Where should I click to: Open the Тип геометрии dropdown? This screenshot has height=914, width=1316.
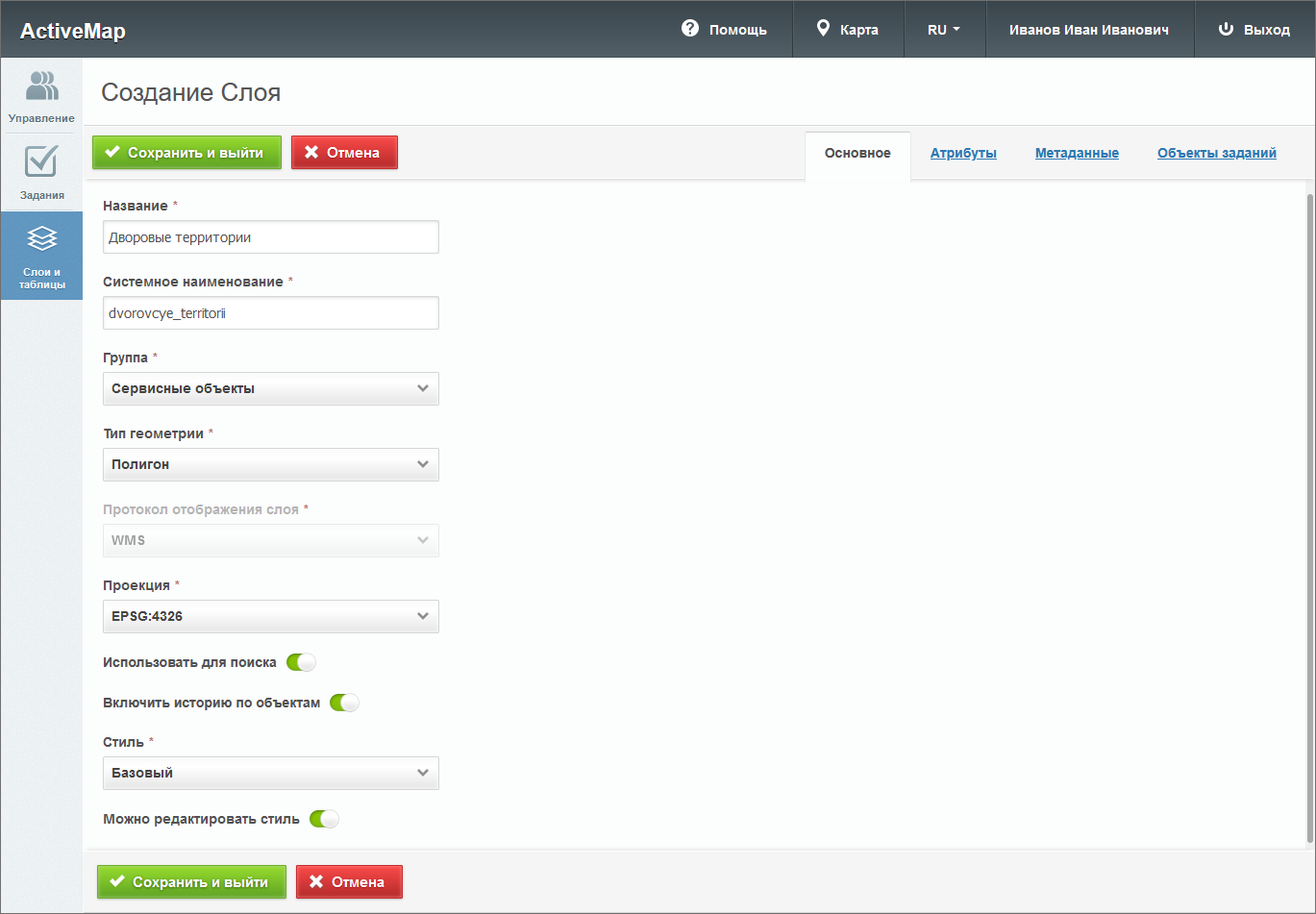click(270, 464)
